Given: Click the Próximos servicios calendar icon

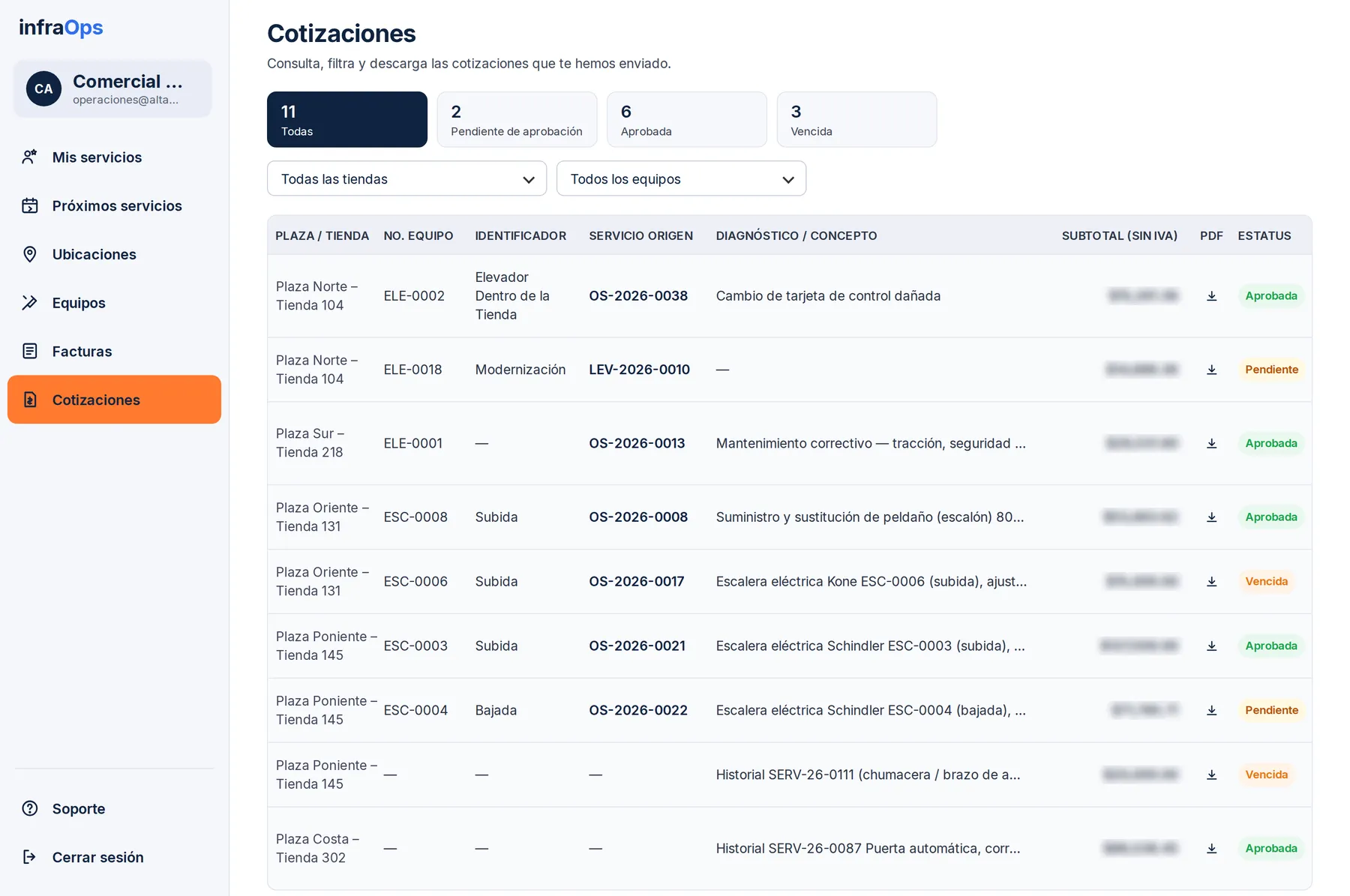Looking at the screenshot, I should [x=30, y=205].
